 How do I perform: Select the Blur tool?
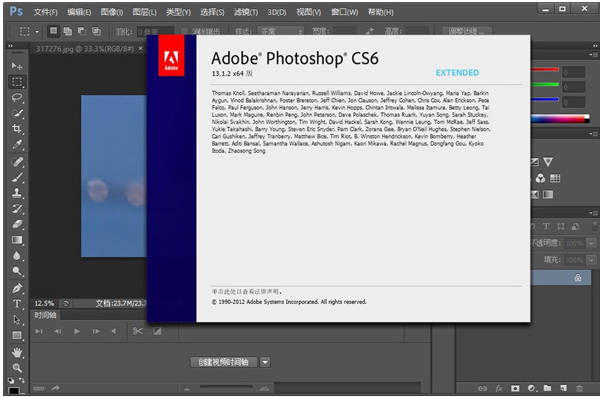pyautogui.click(x=17, y=255)
